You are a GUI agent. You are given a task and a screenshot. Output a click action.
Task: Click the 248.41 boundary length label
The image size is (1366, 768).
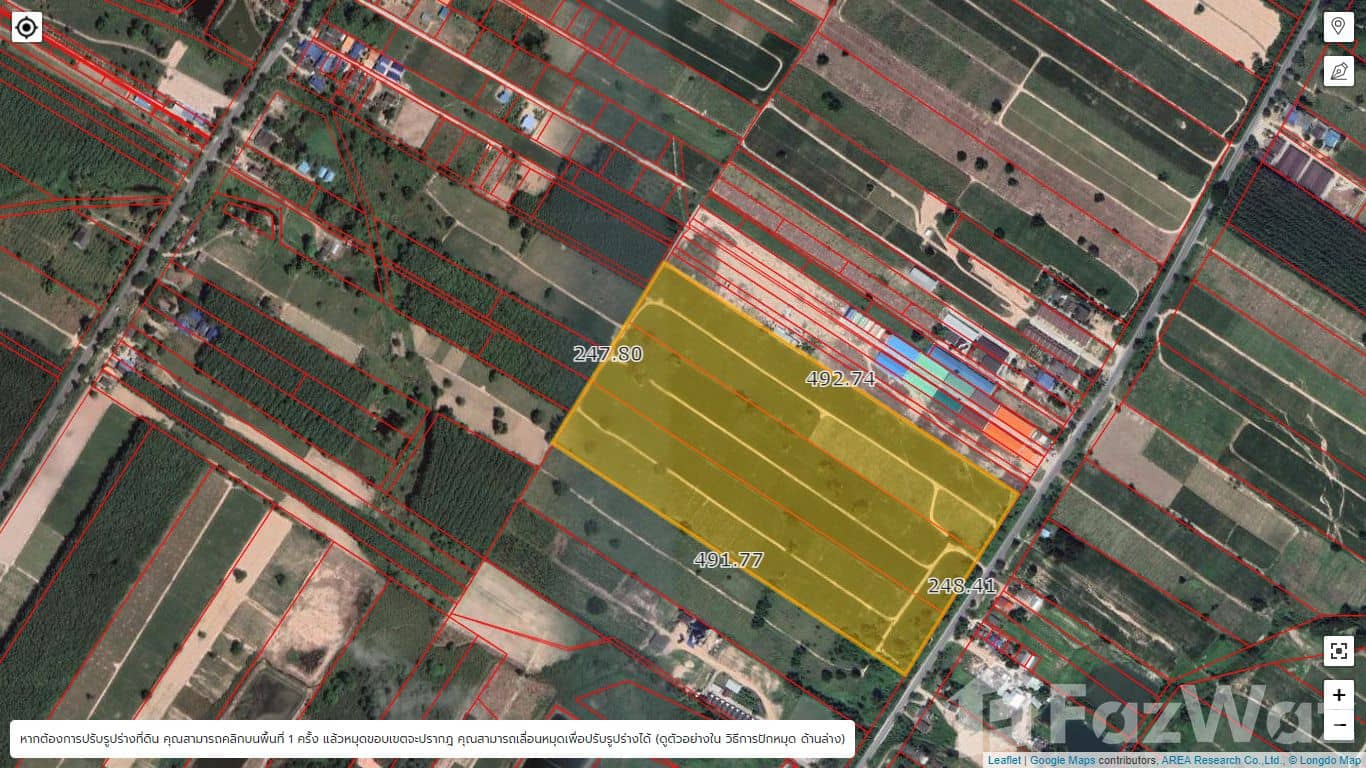(x=961, y=586)
